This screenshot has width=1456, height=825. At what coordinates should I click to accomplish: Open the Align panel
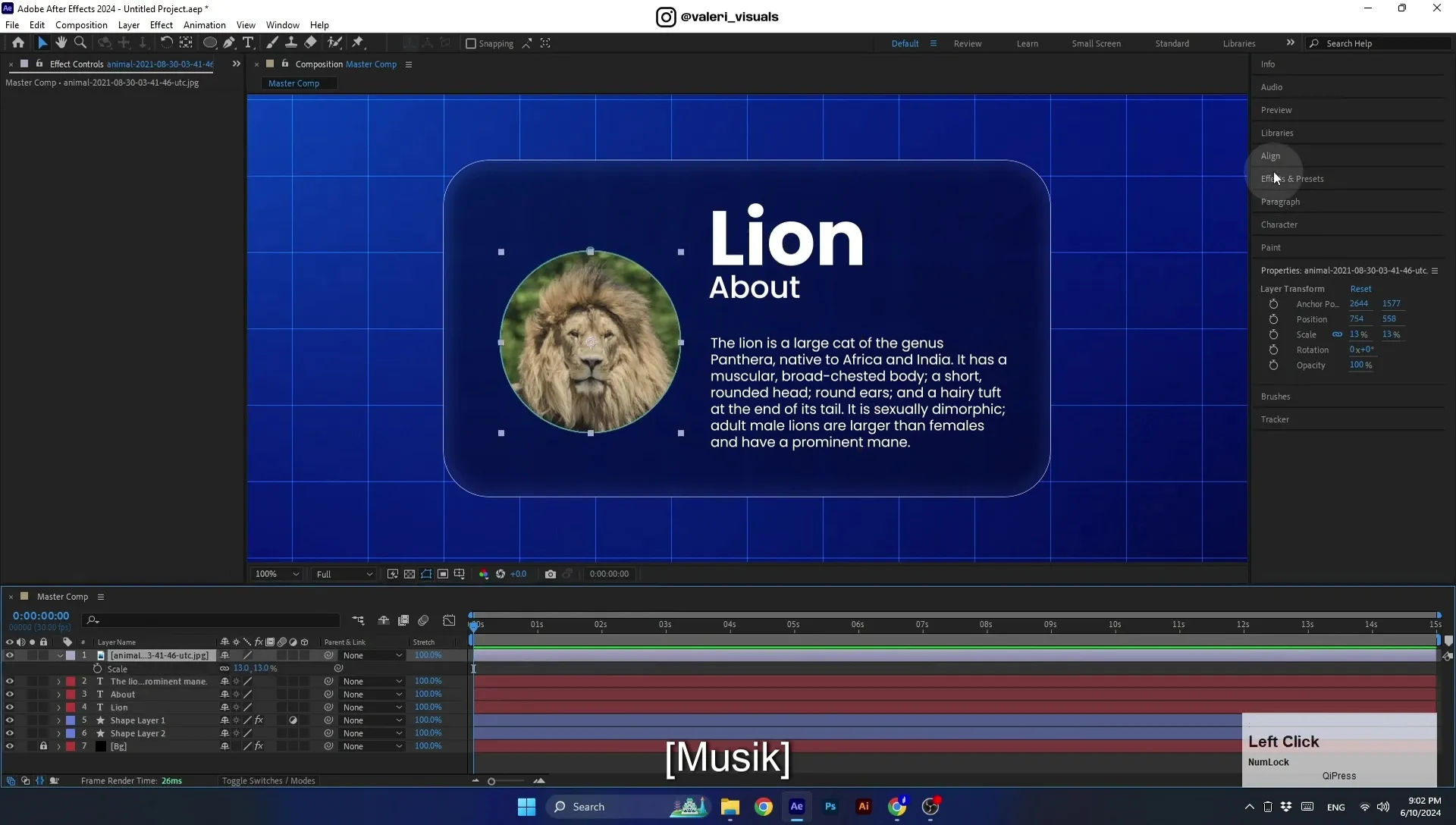(1270, 156)
